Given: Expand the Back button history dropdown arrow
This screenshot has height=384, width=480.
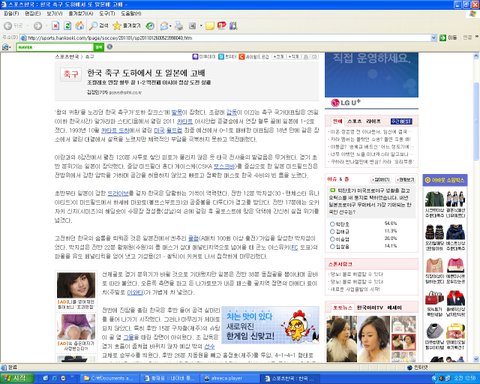Looking at the screenshot, I should (x=27, y=26).
